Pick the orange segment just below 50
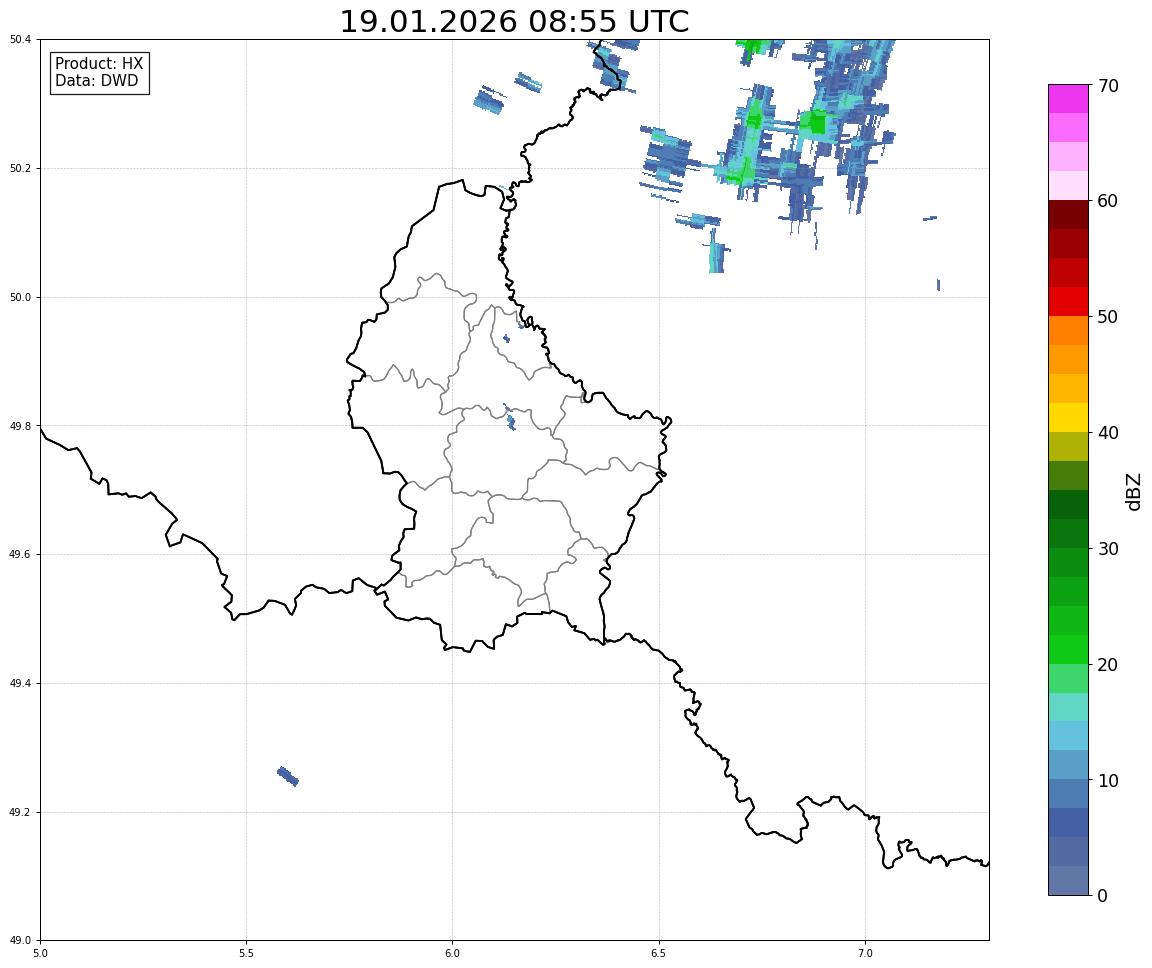 1068,331
